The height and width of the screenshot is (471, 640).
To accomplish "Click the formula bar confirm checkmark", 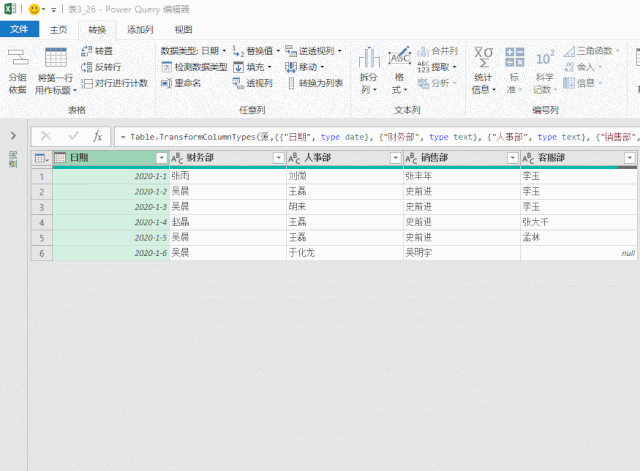I will pos(73,136).
